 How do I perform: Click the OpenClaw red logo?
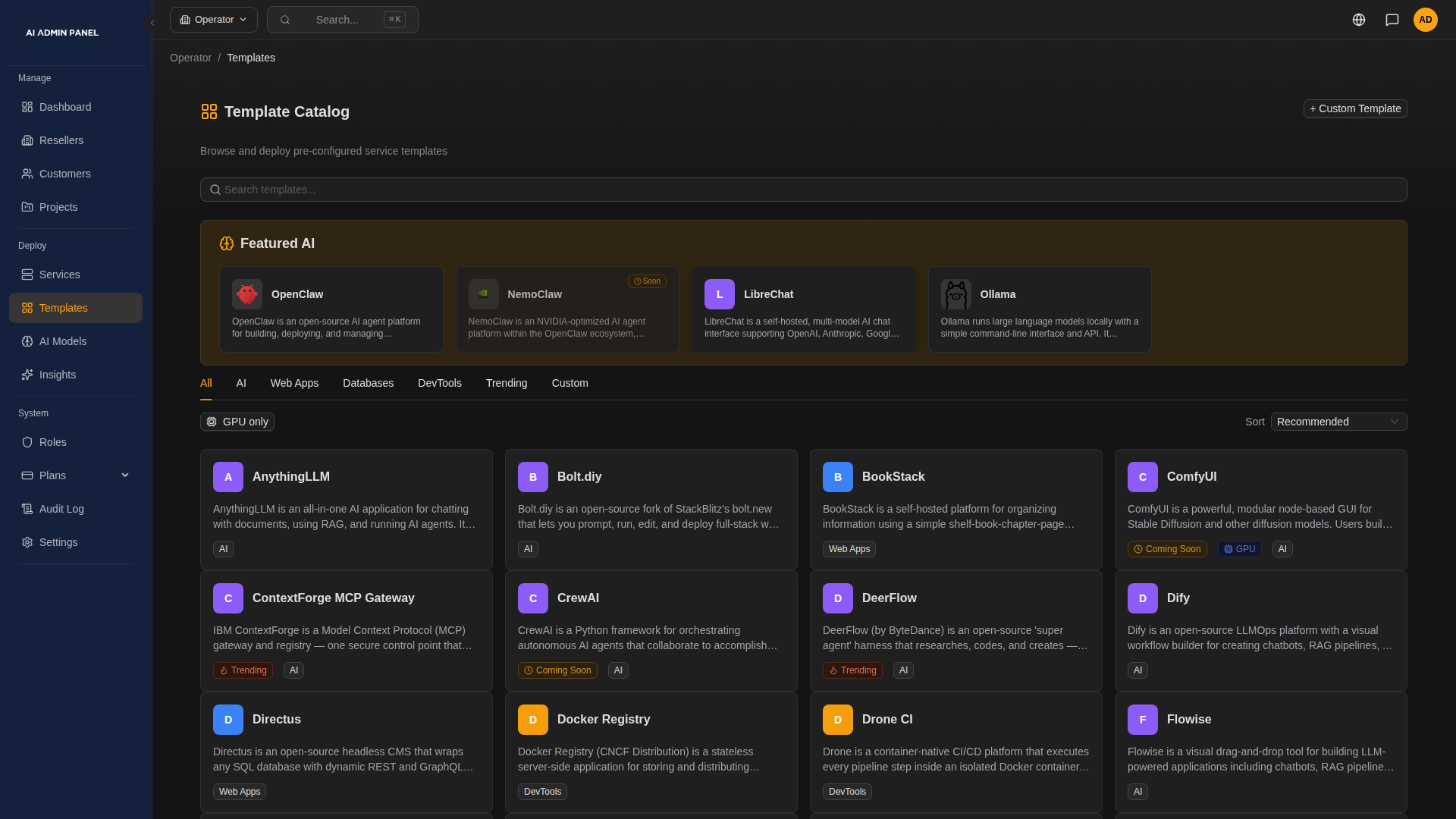click(x=247, y=294)
